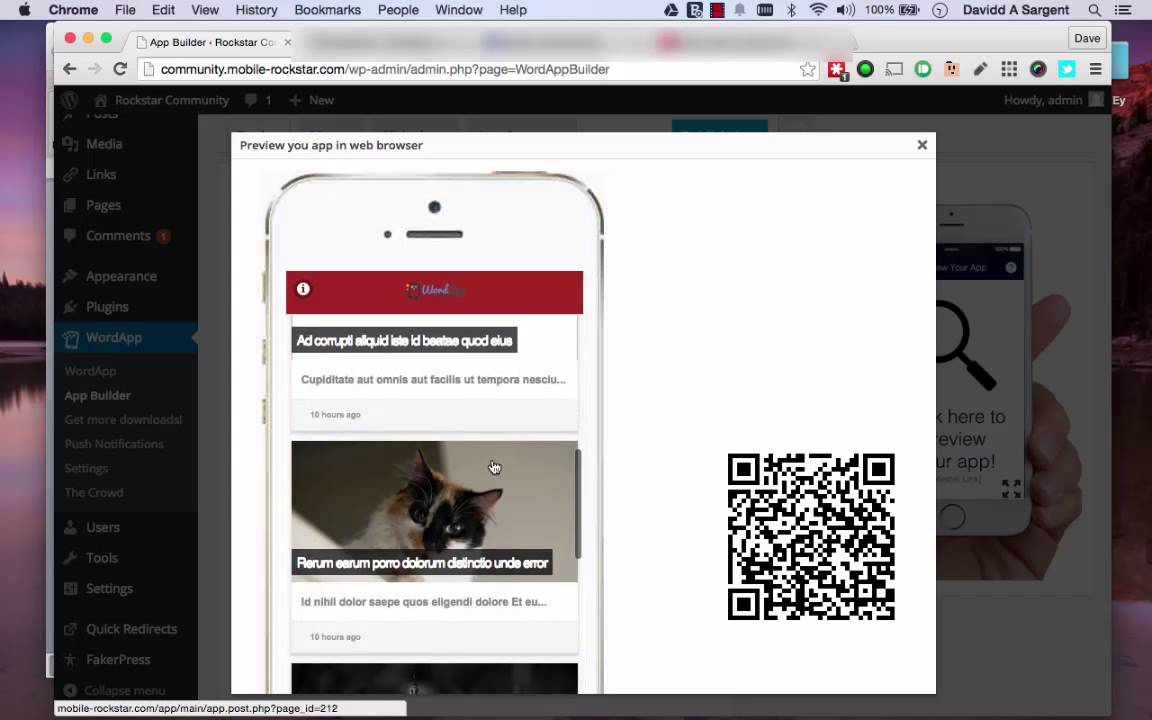Click the Wi-Fi status icon

(x=818, y=10)
